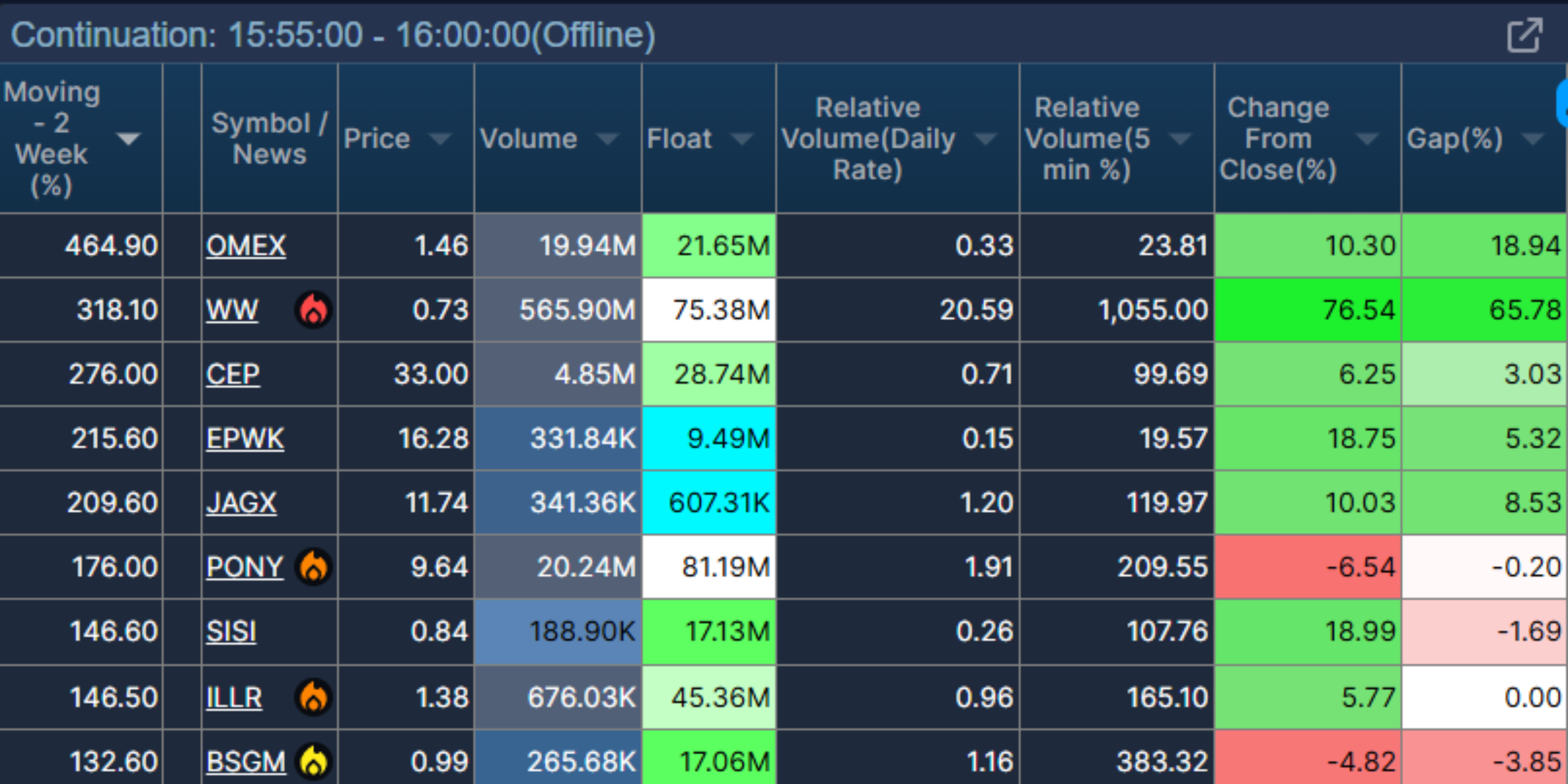The width and height of the screenshot is (1568, 784).
Task: Open the JAGX symbol link
Action: [241, 503]
